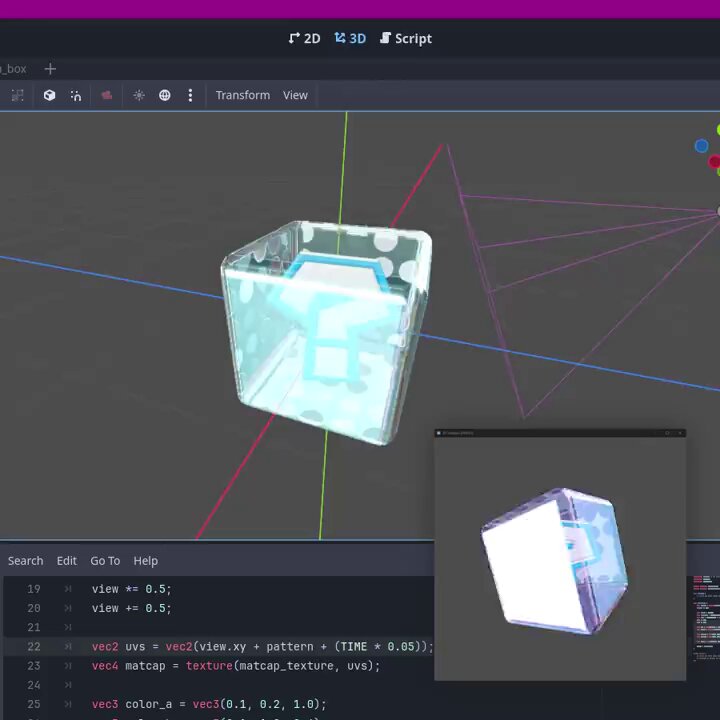
Task: Open the View dropdown menu
Action: coord(295,95)
